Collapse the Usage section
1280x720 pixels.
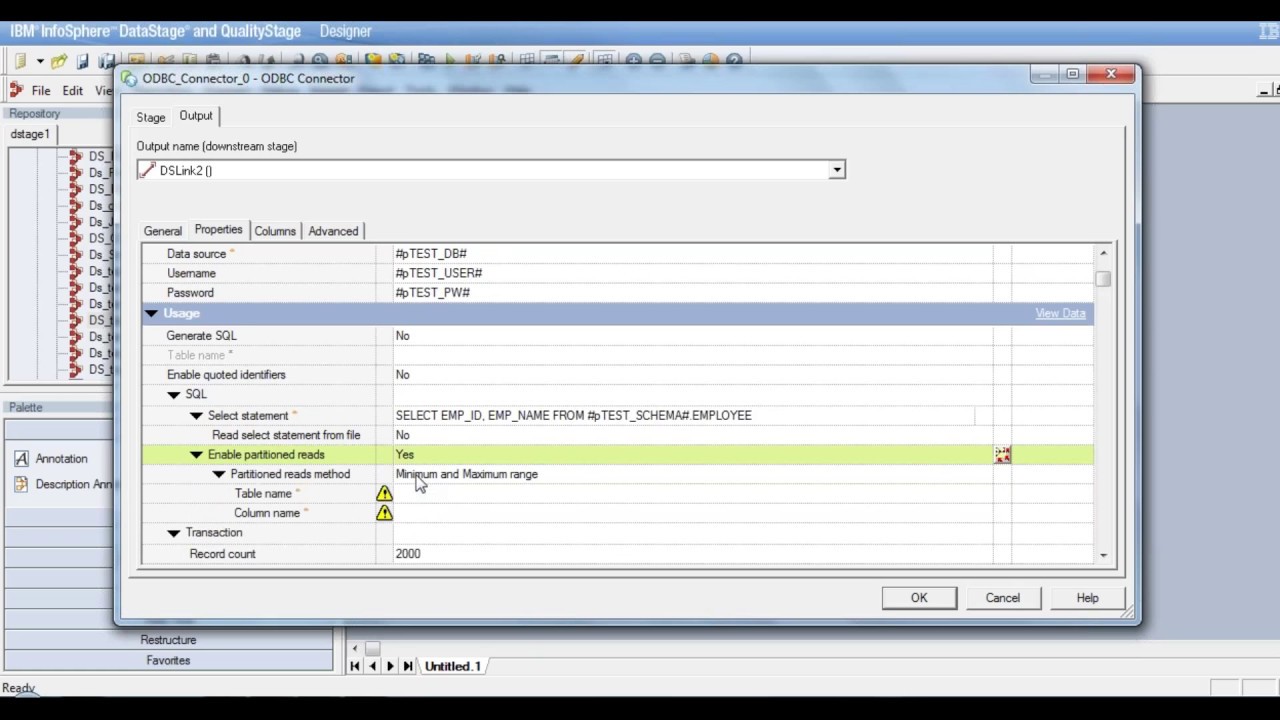151,314
